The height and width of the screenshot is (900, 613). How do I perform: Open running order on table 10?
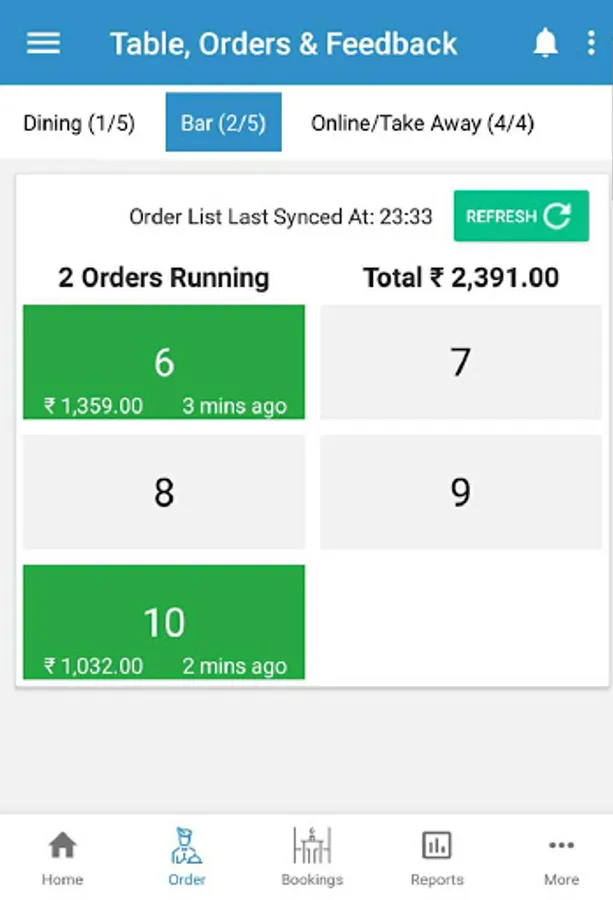coord(164,622)
